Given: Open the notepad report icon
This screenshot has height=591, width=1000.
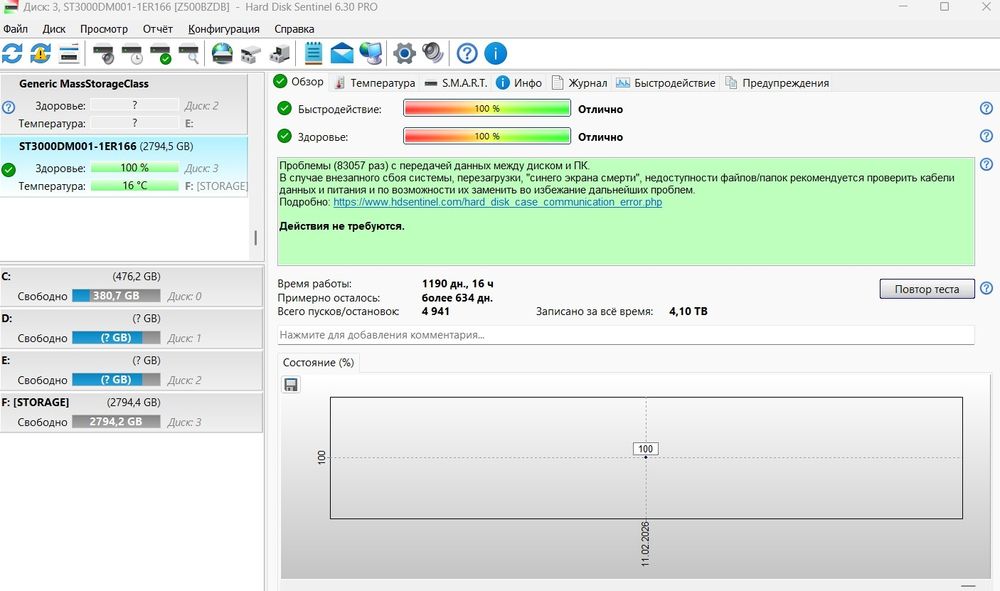Looking at the screenshot, I should pos(313,54).
